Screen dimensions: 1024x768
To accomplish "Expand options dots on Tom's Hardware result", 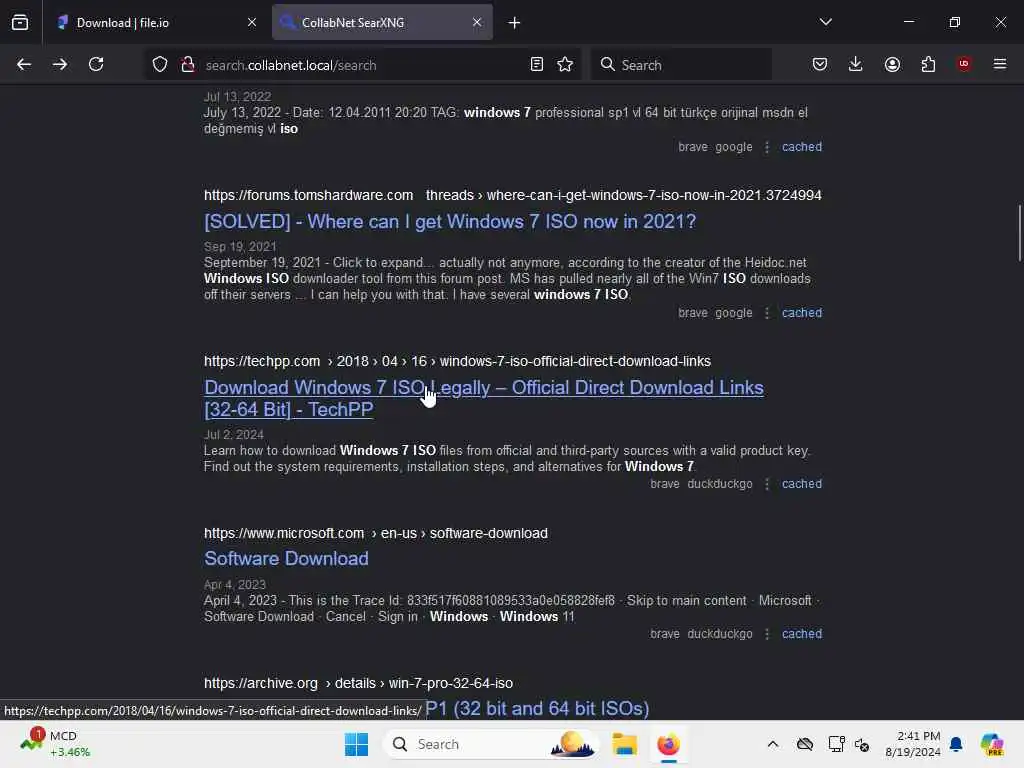I will point(767,313).
